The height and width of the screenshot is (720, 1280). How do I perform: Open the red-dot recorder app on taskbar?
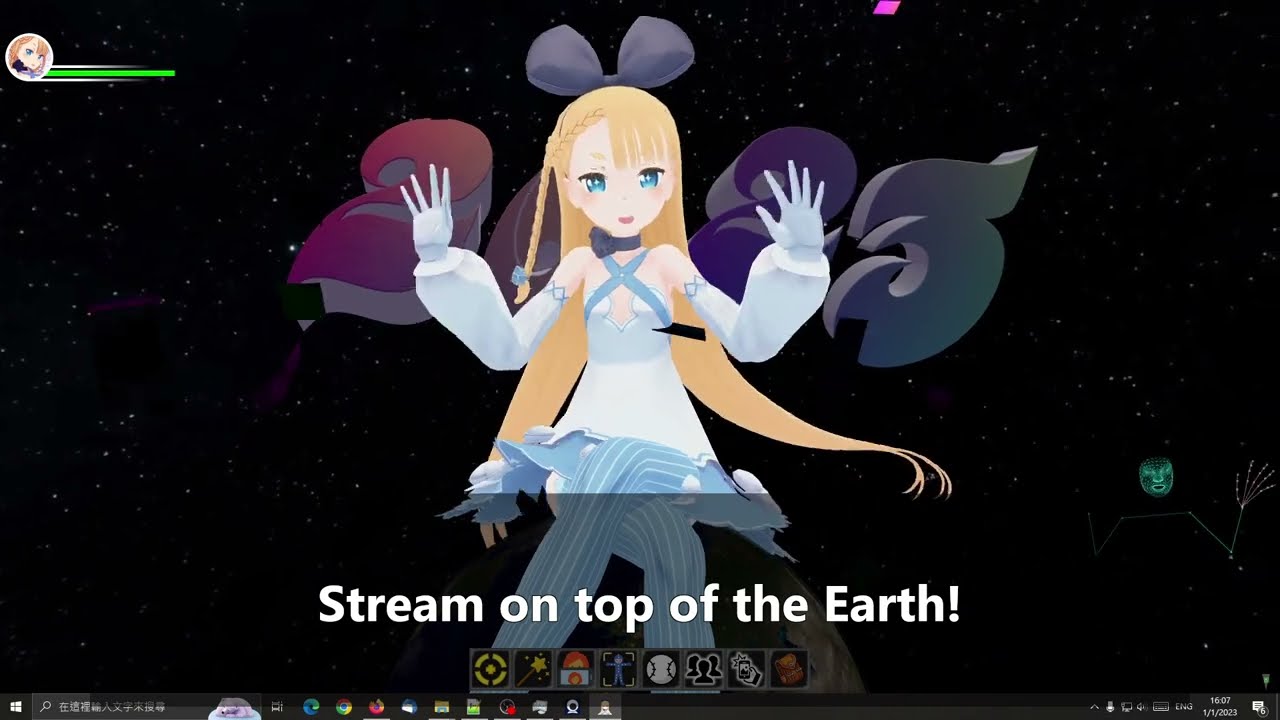click(507, 707)
